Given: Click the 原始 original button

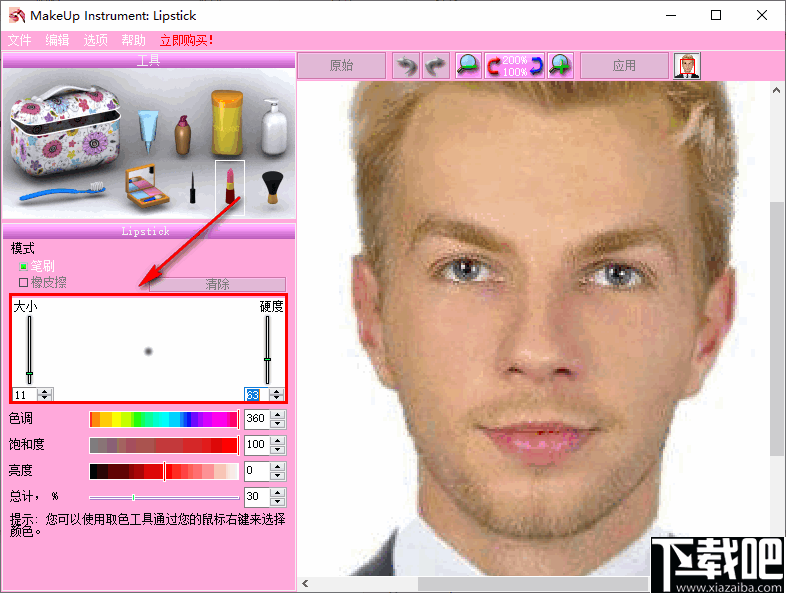Looking at the screenshot, I should point(341,66).
